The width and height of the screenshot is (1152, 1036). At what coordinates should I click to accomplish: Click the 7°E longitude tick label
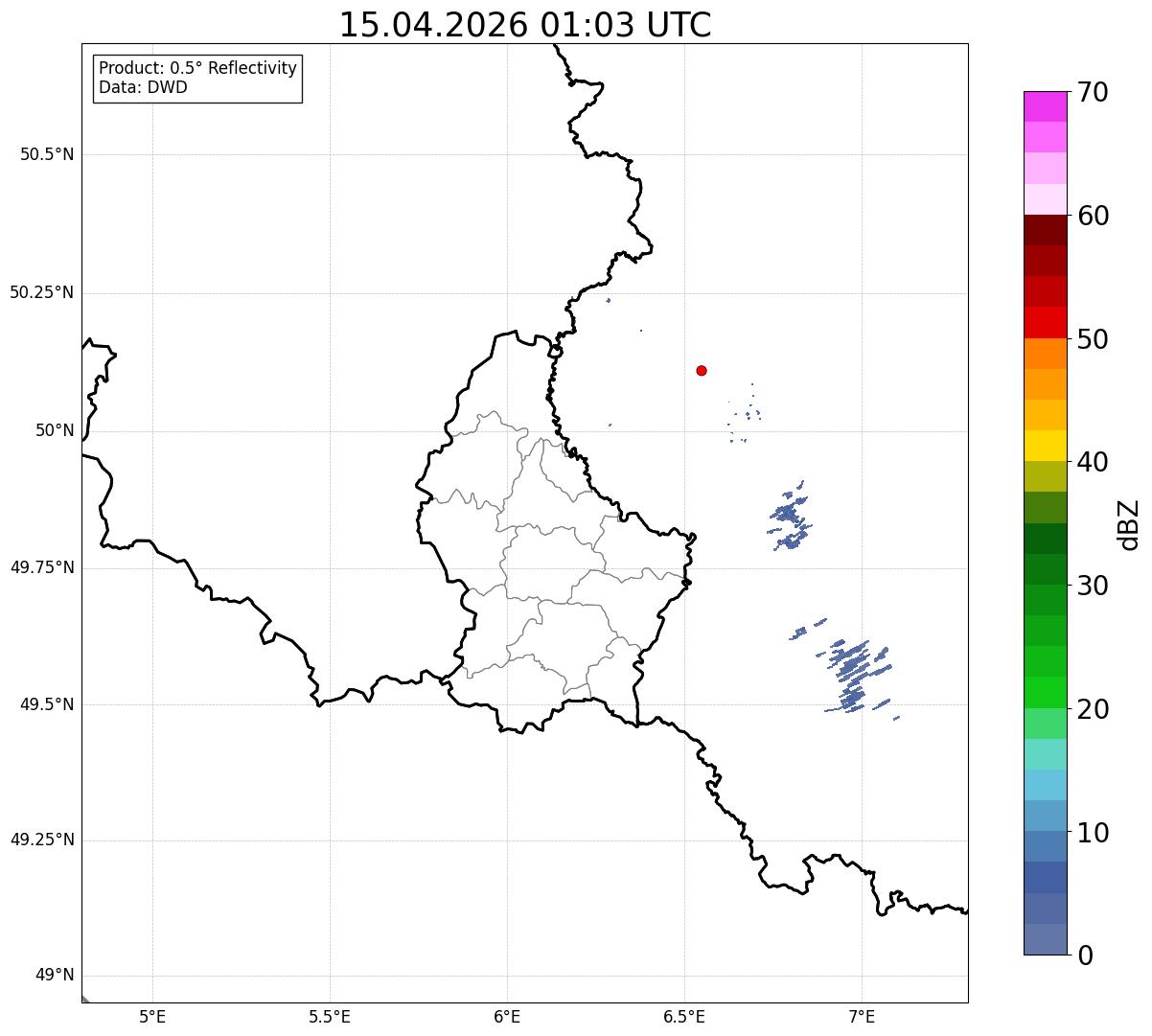(x=862, y=1017)
